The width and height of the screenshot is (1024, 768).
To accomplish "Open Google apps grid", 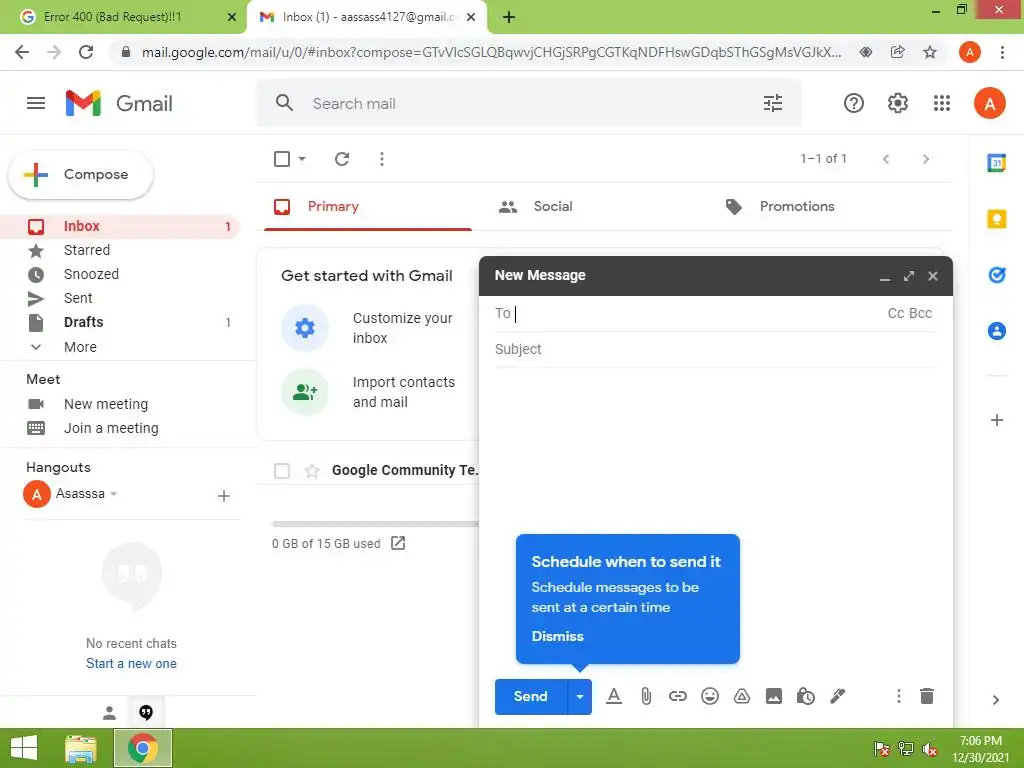I will (942, 103).
